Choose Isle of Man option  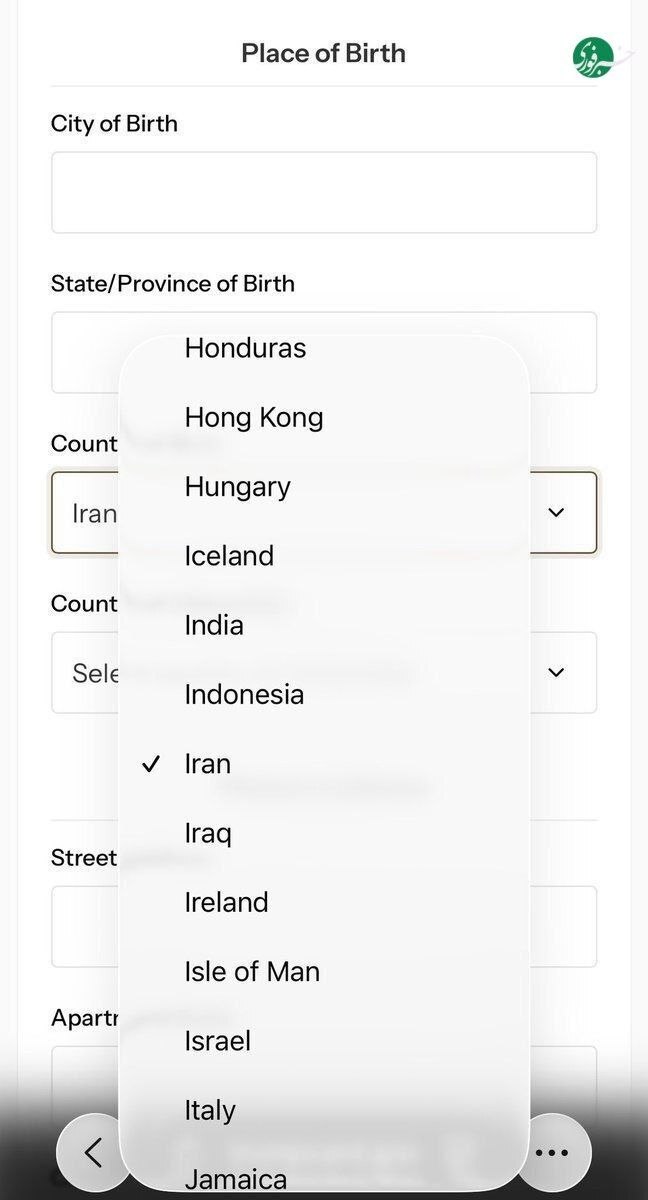pos(252,971)
